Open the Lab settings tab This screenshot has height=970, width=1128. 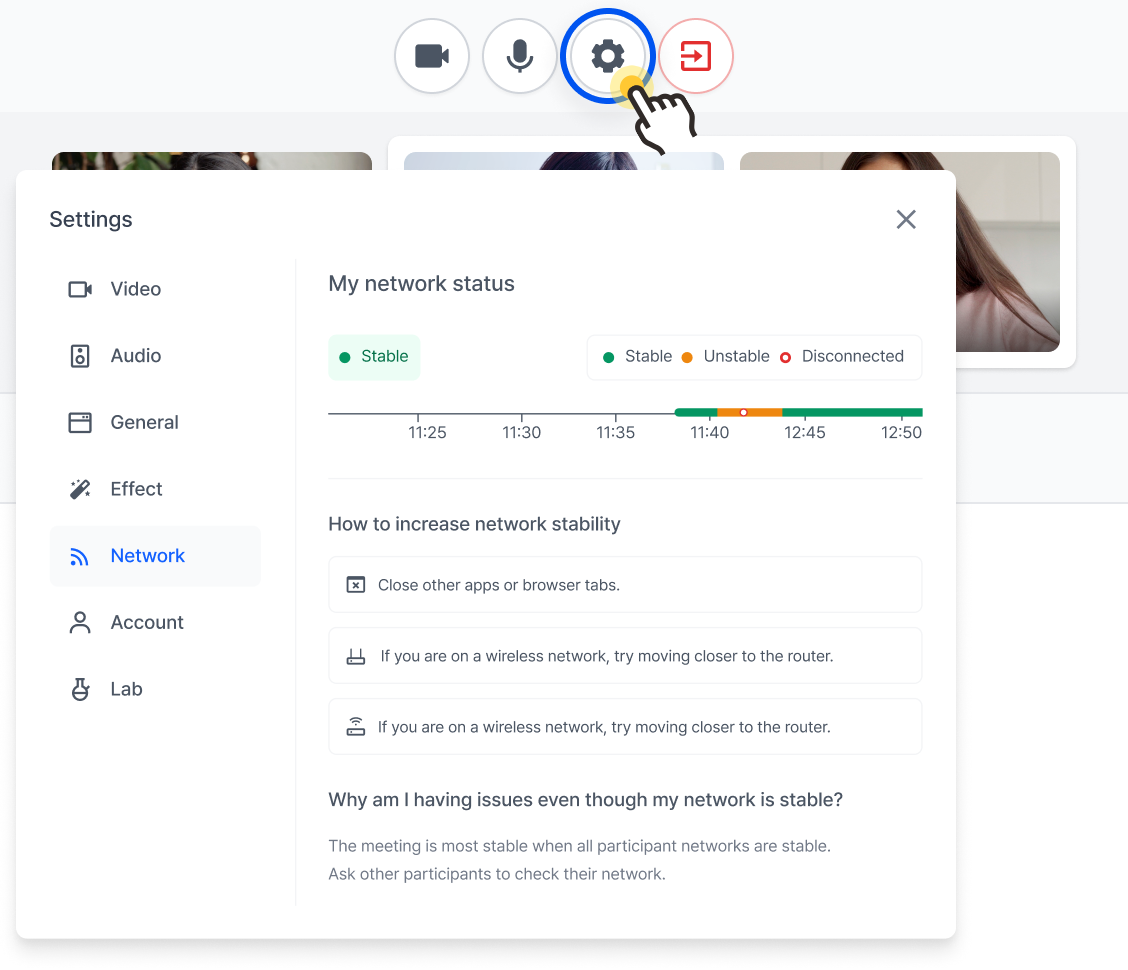coord(155,689)
